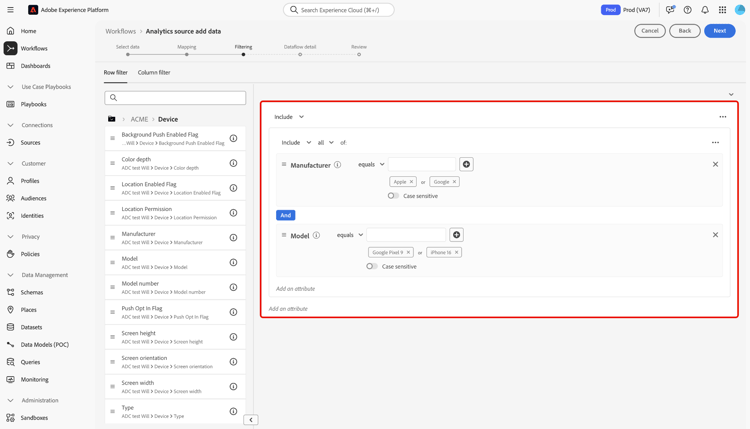Click the Adobe Experience Platform logo
The image size is (750, 429).
(33, 10)
